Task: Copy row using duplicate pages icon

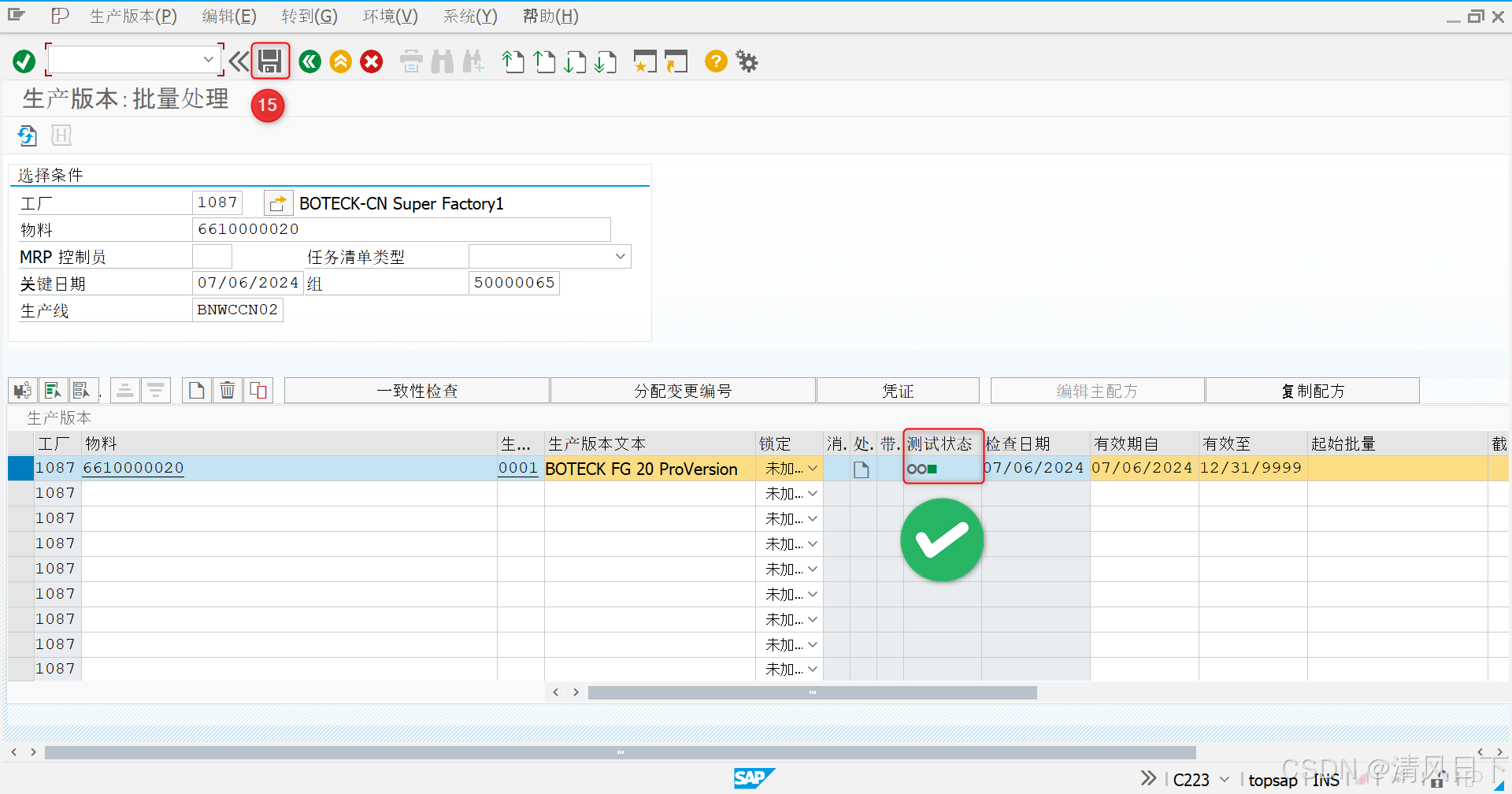Action: pos(258,391)
